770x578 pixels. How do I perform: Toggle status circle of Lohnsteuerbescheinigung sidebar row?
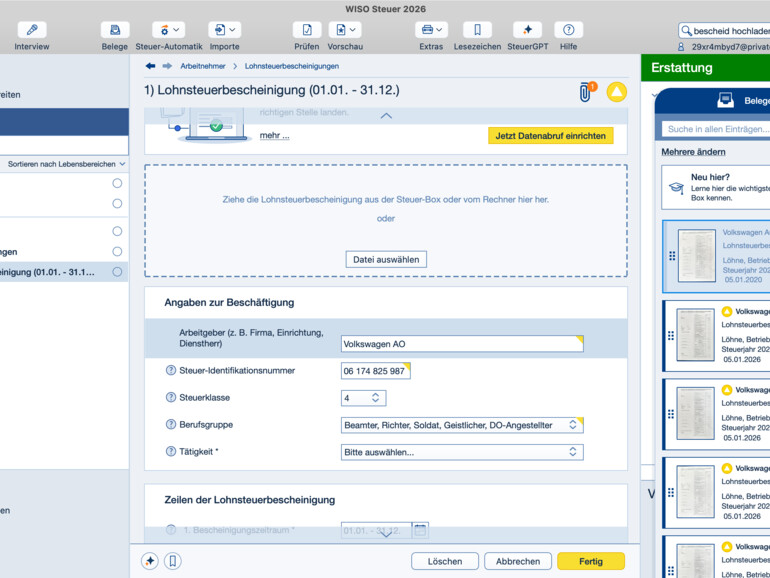[117, 272]
